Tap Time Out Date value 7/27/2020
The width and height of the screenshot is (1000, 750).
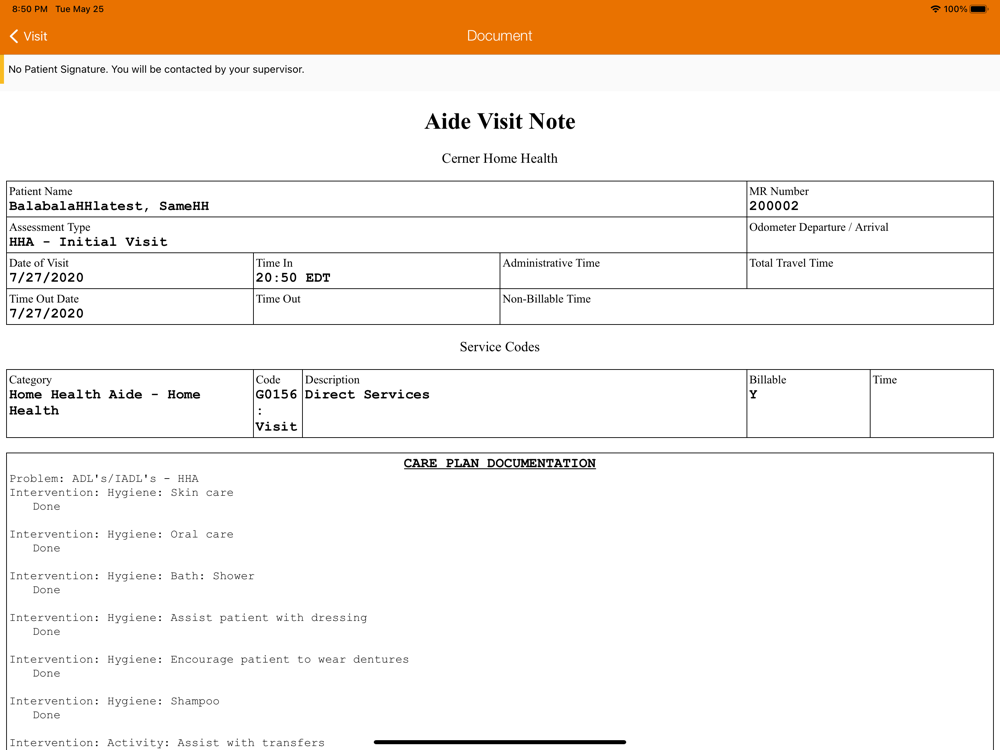tap(47, 313)
